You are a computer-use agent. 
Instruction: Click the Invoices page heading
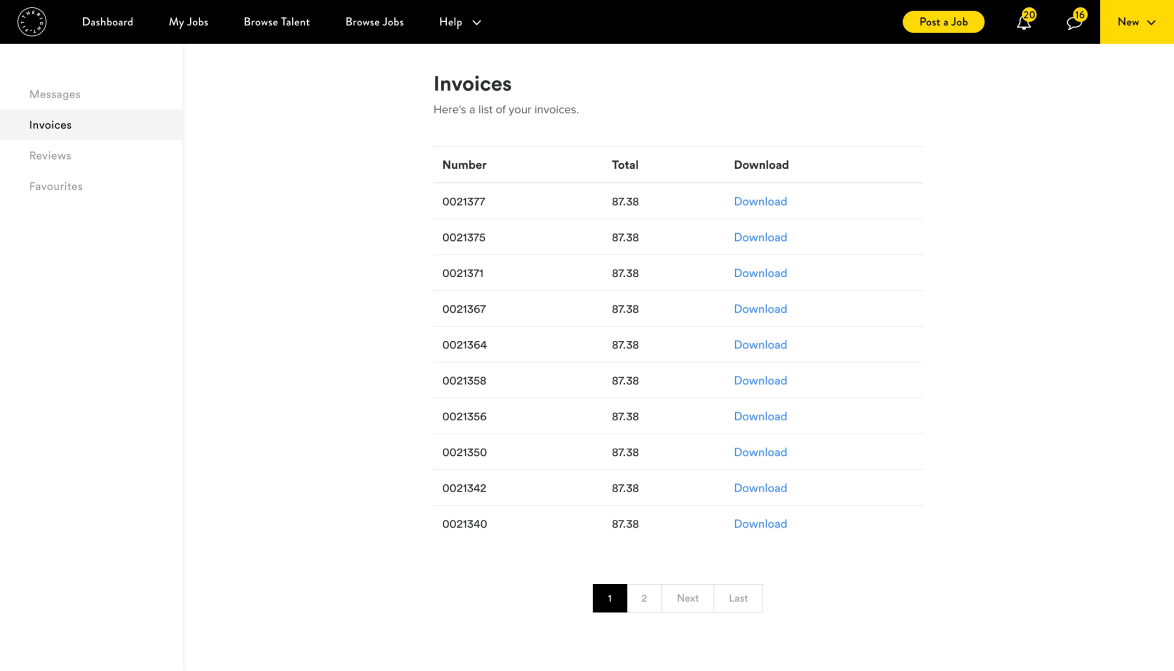[x=472, y=84]
